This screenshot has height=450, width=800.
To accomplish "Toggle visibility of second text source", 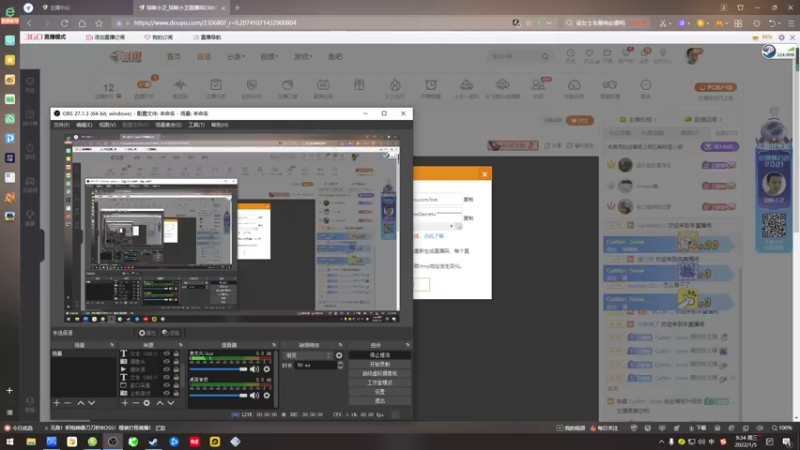I will point(166,377).
